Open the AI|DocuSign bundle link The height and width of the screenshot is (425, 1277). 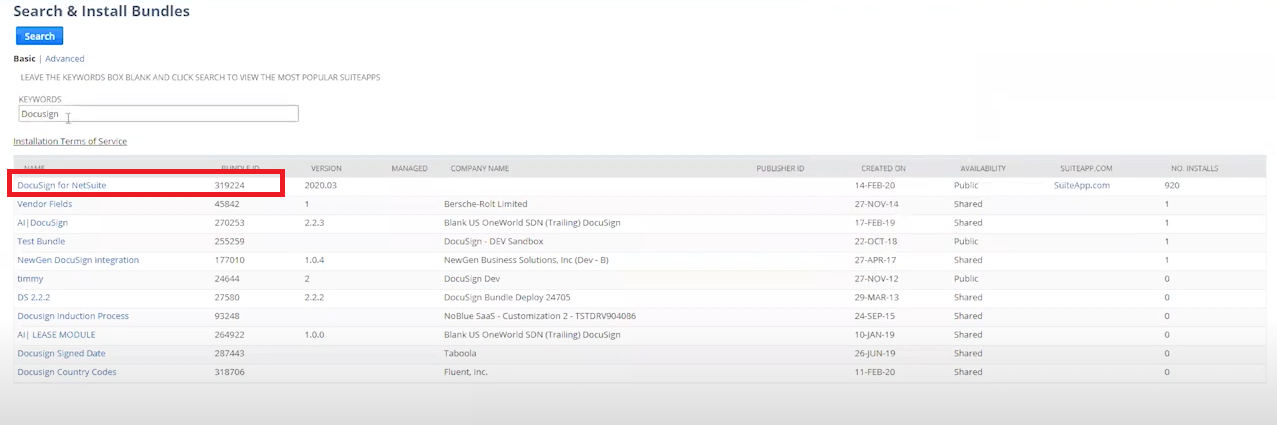(x=43, y=222)
